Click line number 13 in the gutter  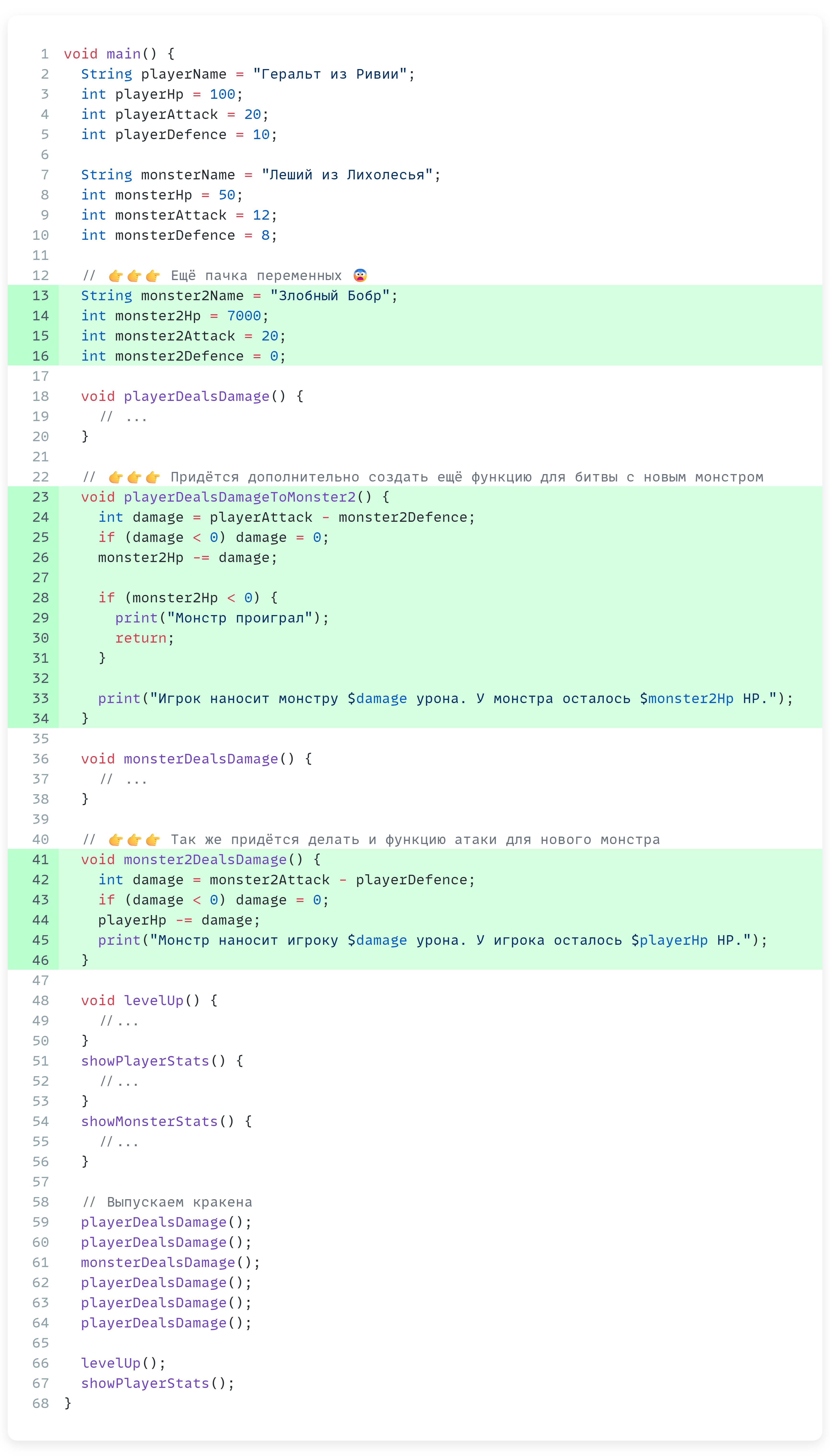click(41, 296)
